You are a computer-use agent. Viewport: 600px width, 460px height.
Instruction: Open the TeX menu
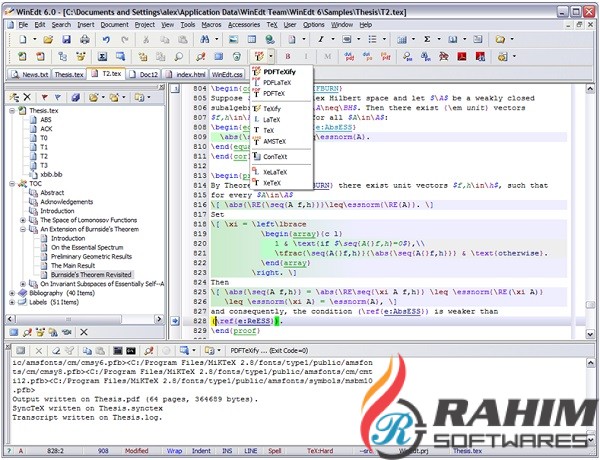[272, 25]
